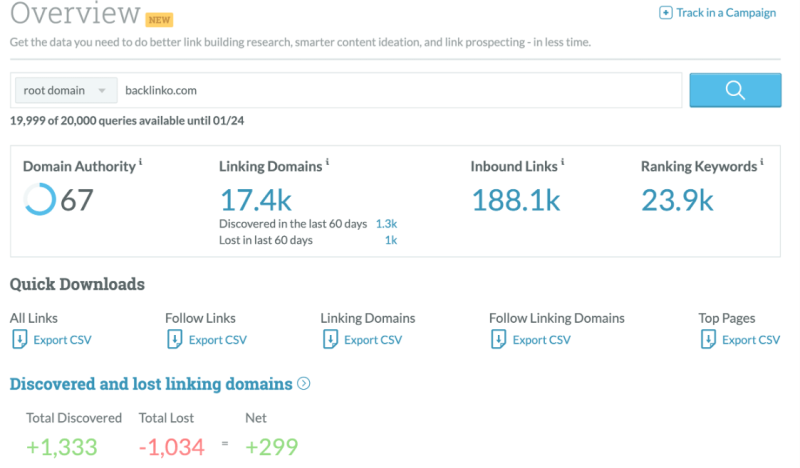The height and width of the screenshot is (468, 800).
Task: Click the Follow Linking Domains download icon
Action: [x=498, y=339]
